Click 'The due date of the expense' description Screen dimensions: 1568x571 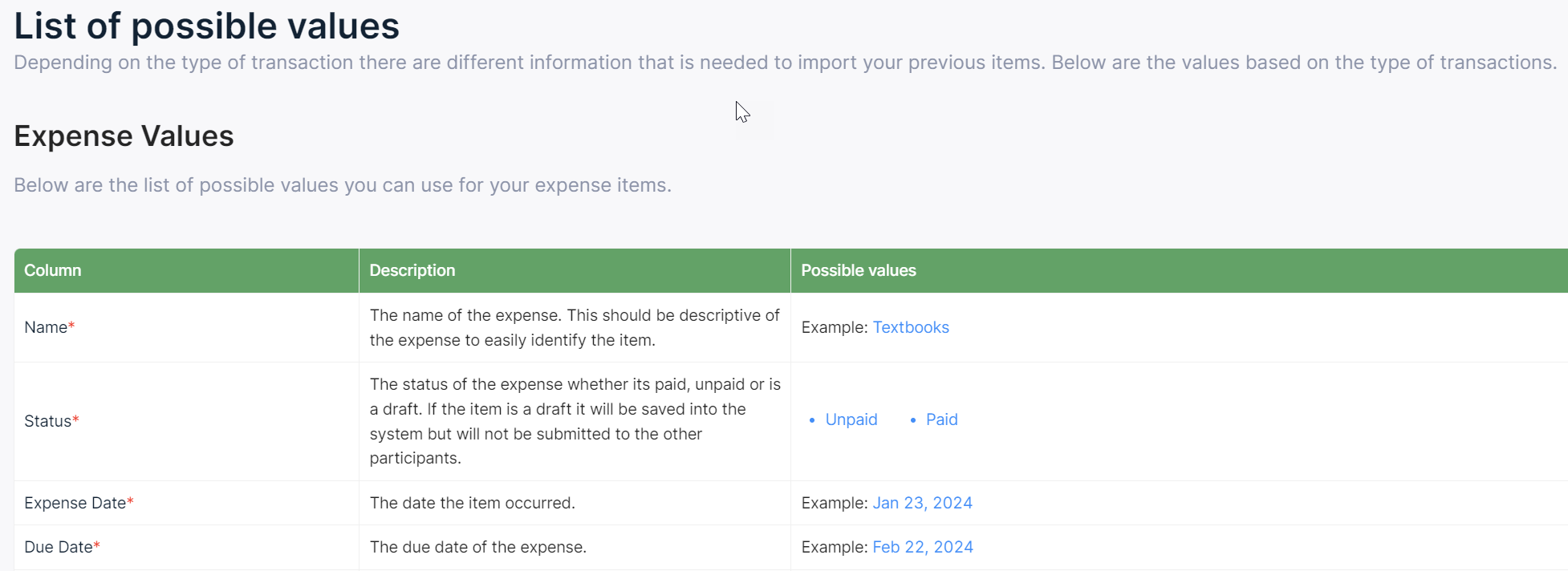(x=477, y=547)
